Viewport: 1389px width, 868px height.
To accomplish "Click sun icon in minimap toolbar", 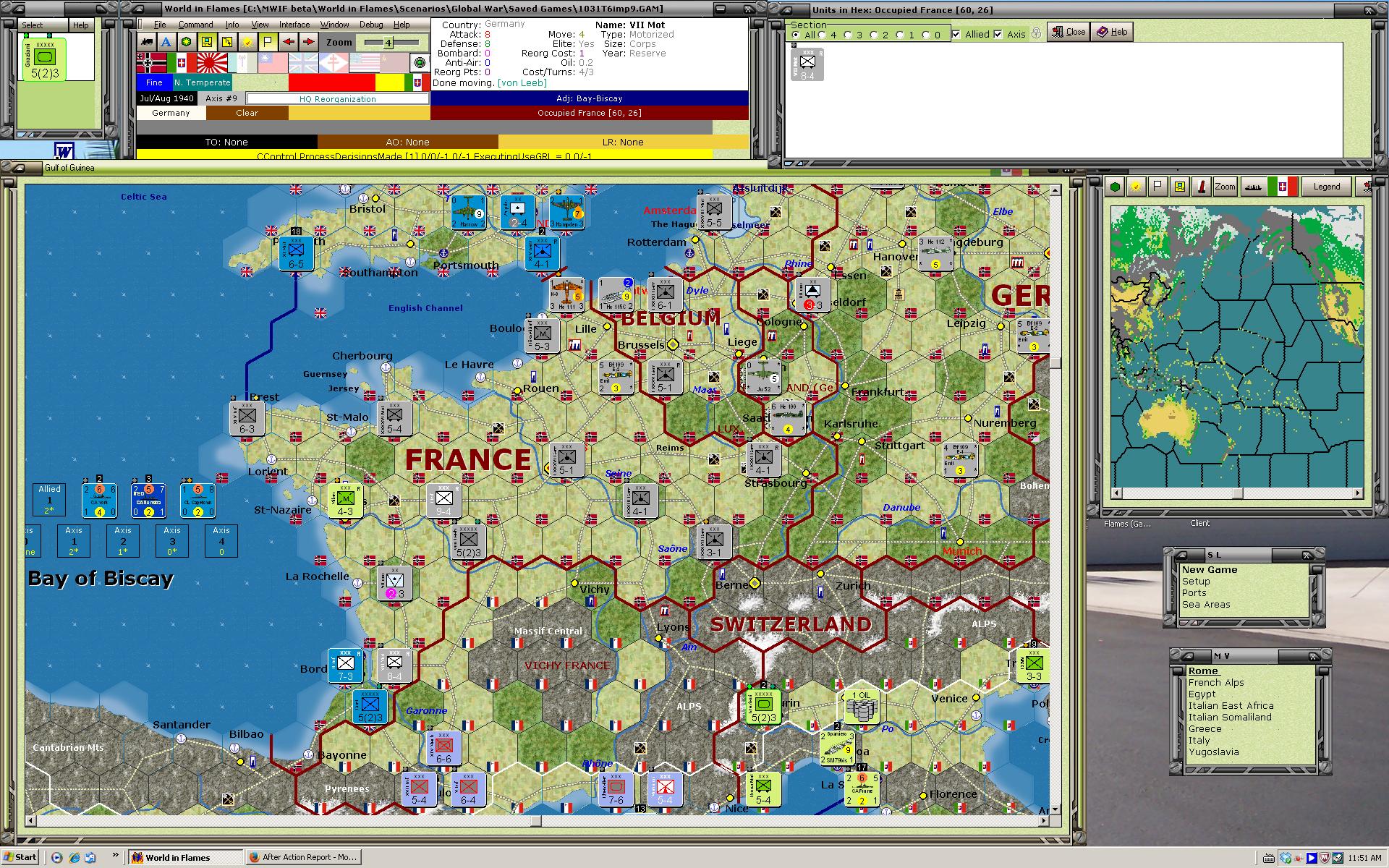I will (1137, 187).
